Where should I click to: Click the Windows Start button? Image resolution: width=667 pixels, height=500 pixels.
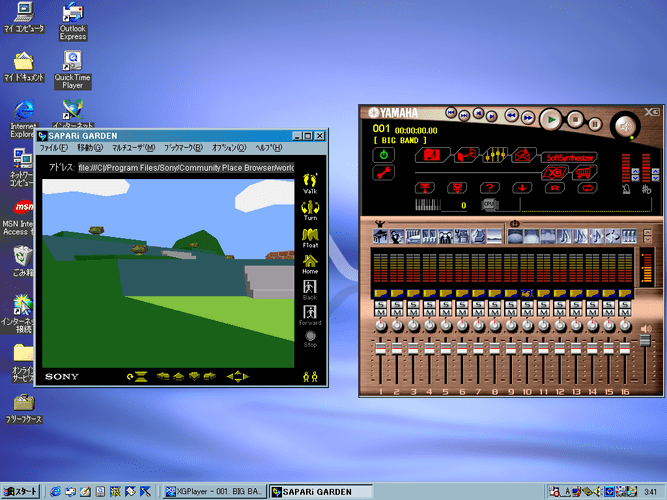pos(21,491)
